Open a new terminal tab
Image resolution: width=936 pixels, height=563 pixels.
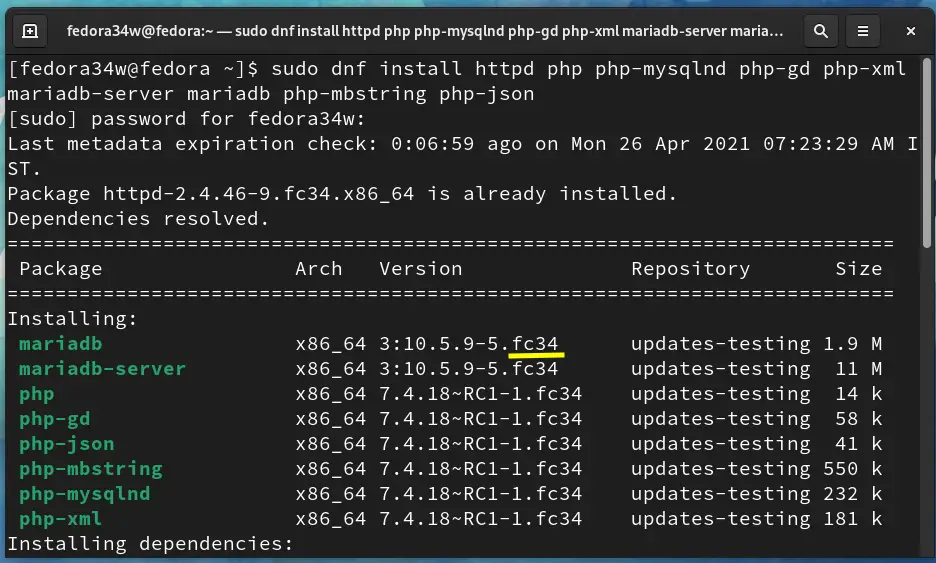click(x=30, y=31)
